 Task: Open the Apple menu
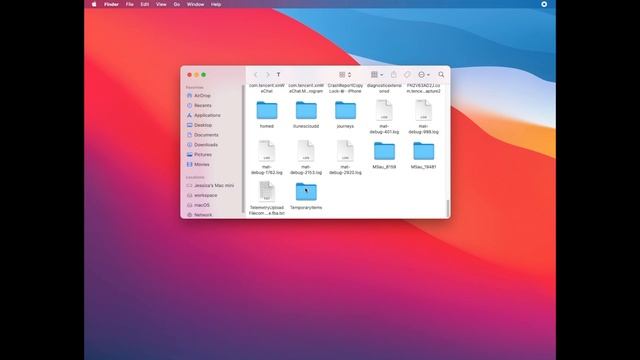94,4
